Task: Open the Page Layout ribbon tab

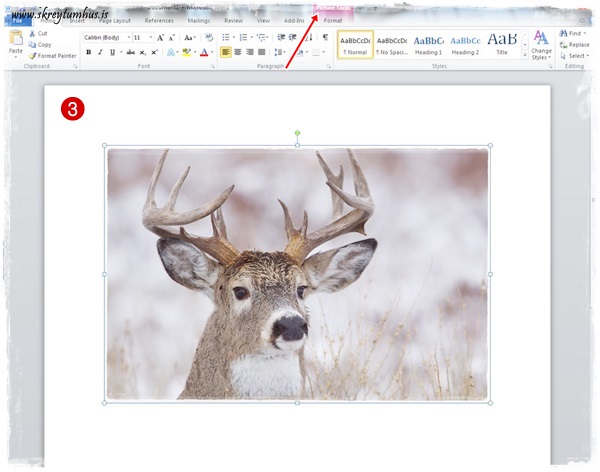Action: (113, 20)
